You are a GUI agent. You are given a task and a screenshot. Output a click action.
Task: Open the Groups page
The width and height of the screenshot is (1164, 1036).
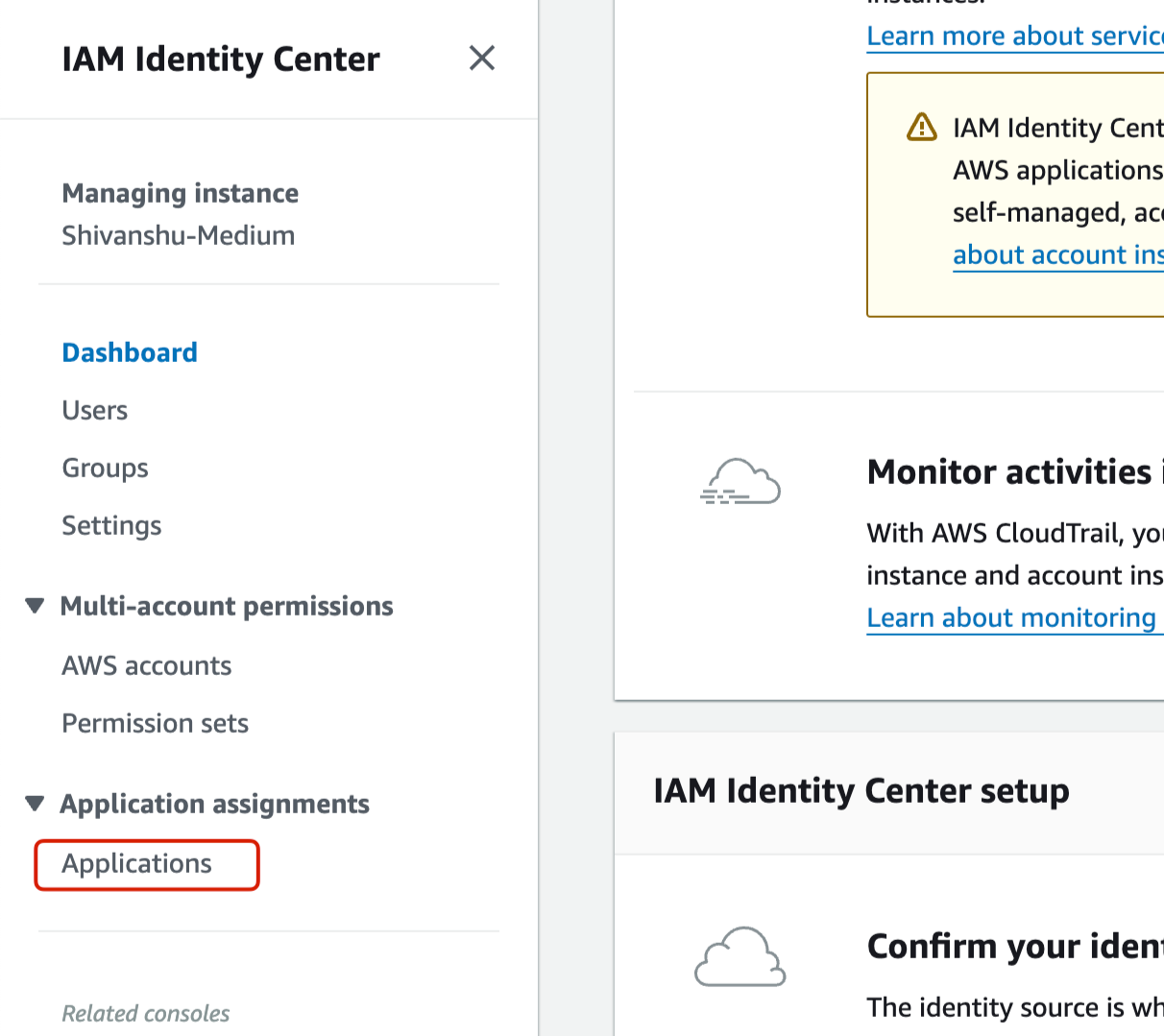pyautogui.click(x=106, y=468)
